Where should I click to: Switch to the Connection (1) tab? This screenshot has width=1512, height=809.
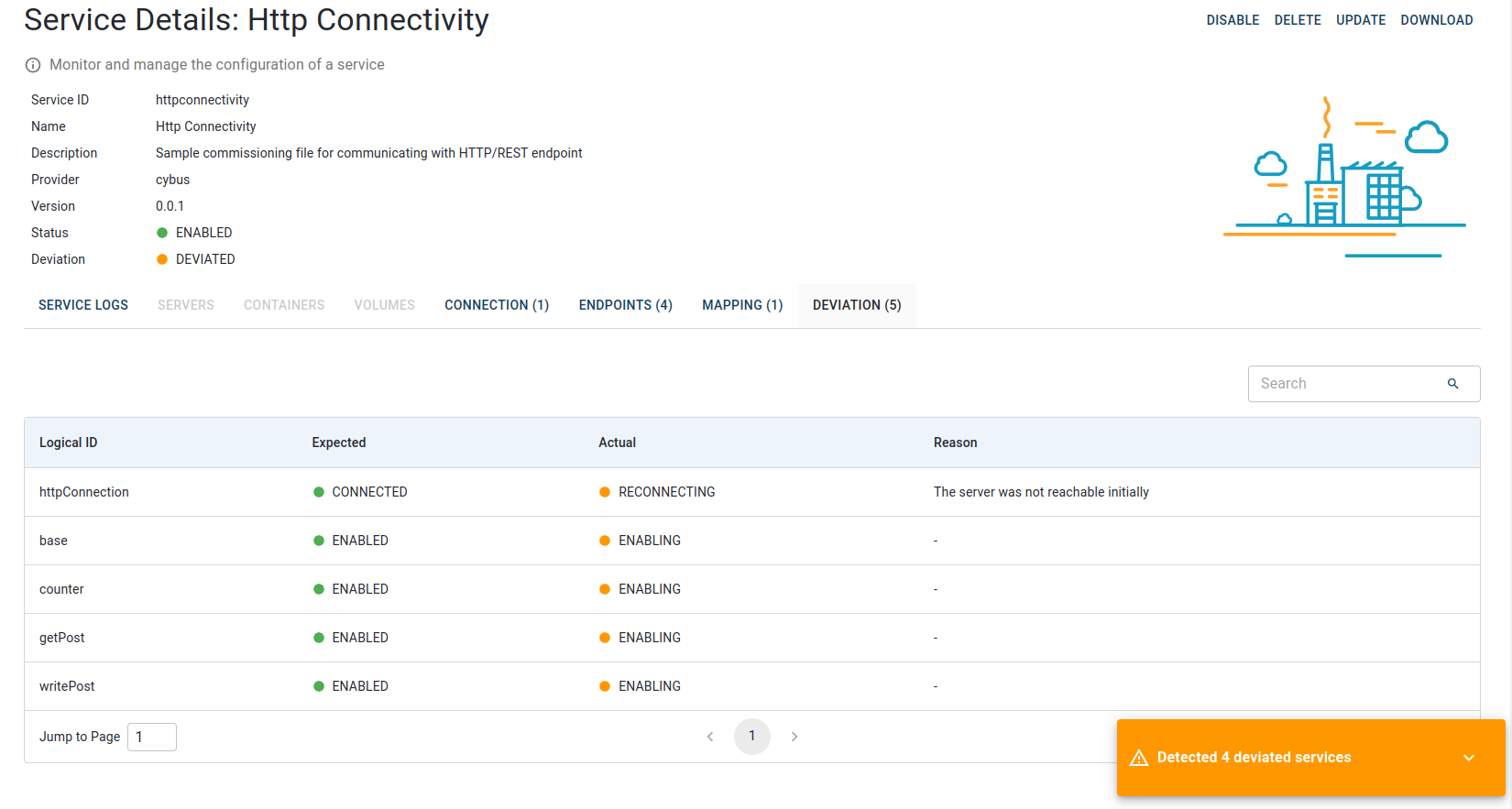[x=497, y=305]
